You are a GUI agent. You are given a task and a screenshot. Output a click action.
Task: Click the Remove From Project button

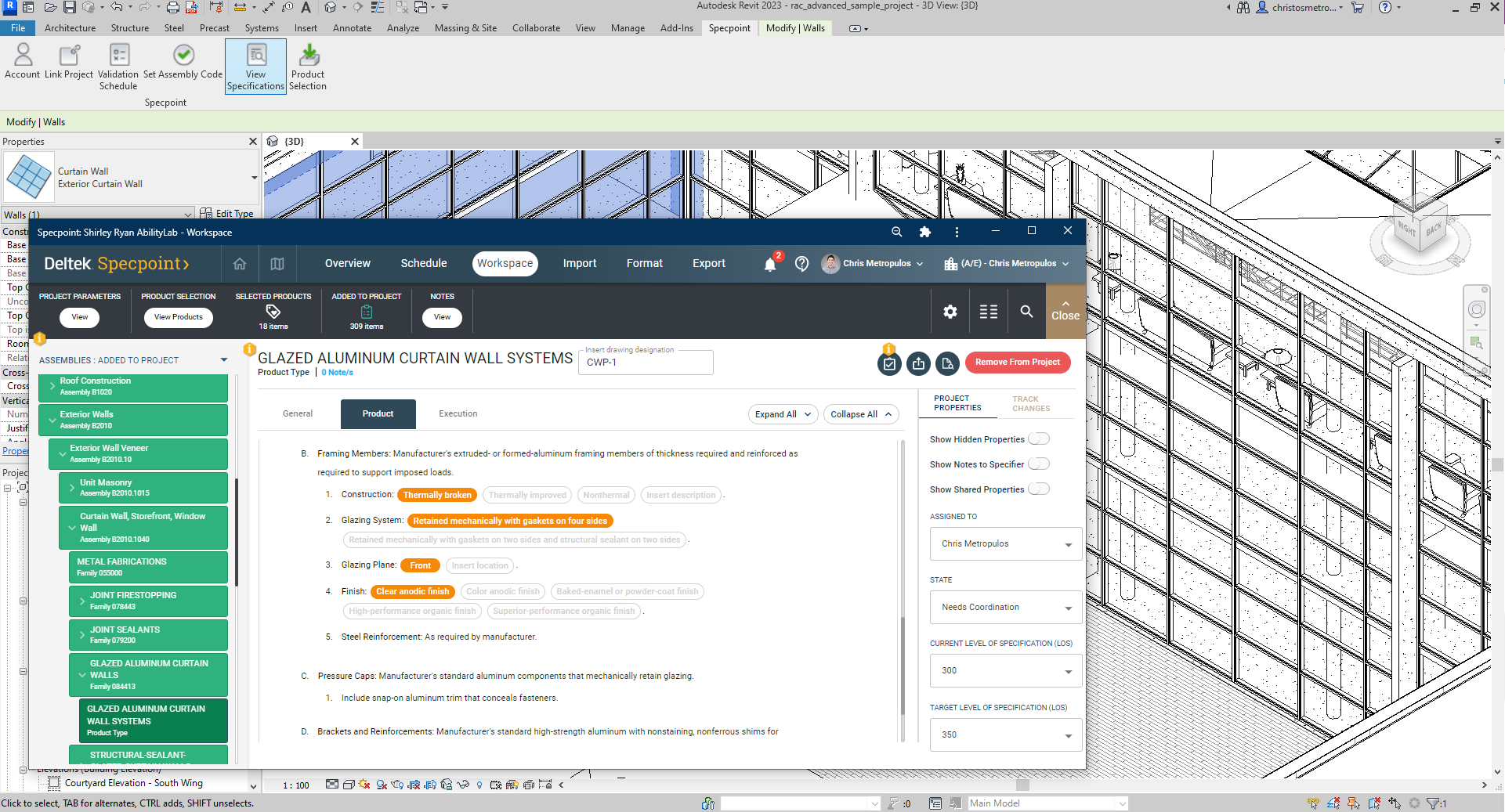pos(1017,363)
